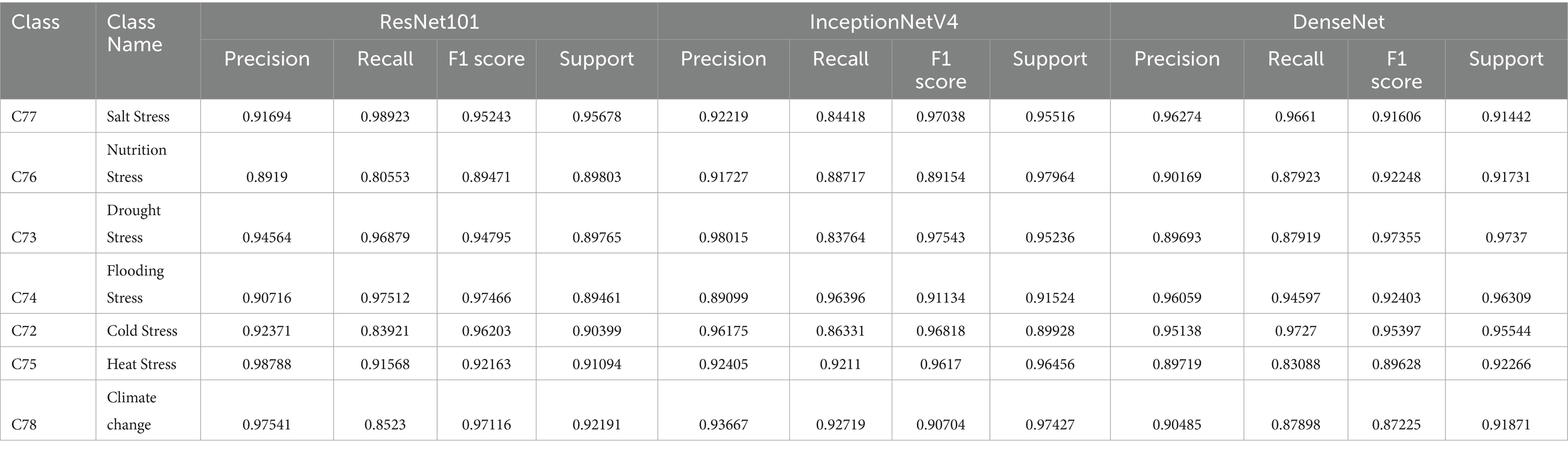1568x450 pixels.
Task: Select the F1 score header under ResNet101
Action: click(486, 59)
